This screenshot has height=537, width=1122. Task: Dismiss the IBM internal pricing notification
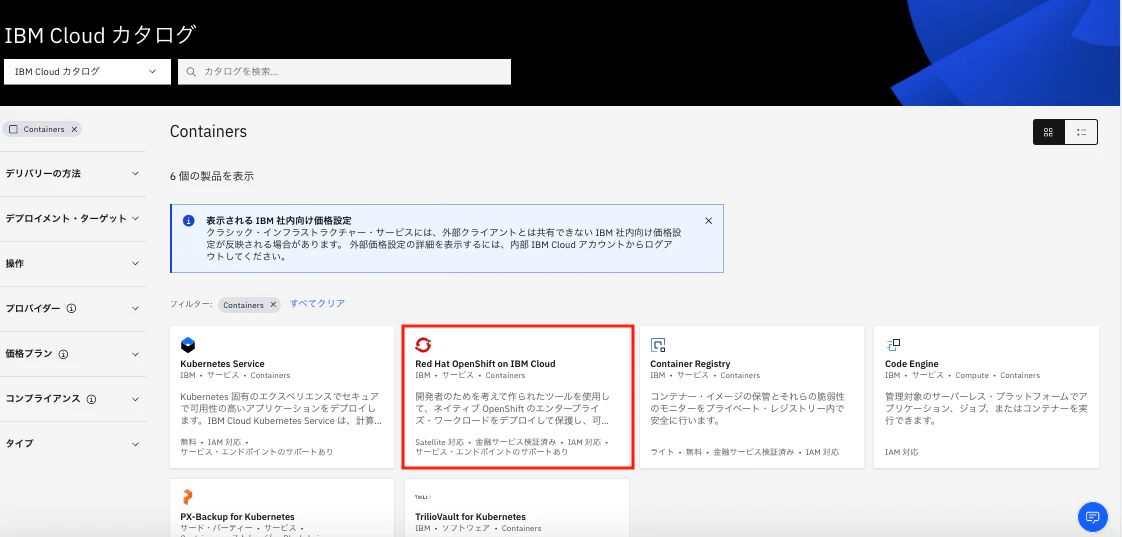[708, 221]
